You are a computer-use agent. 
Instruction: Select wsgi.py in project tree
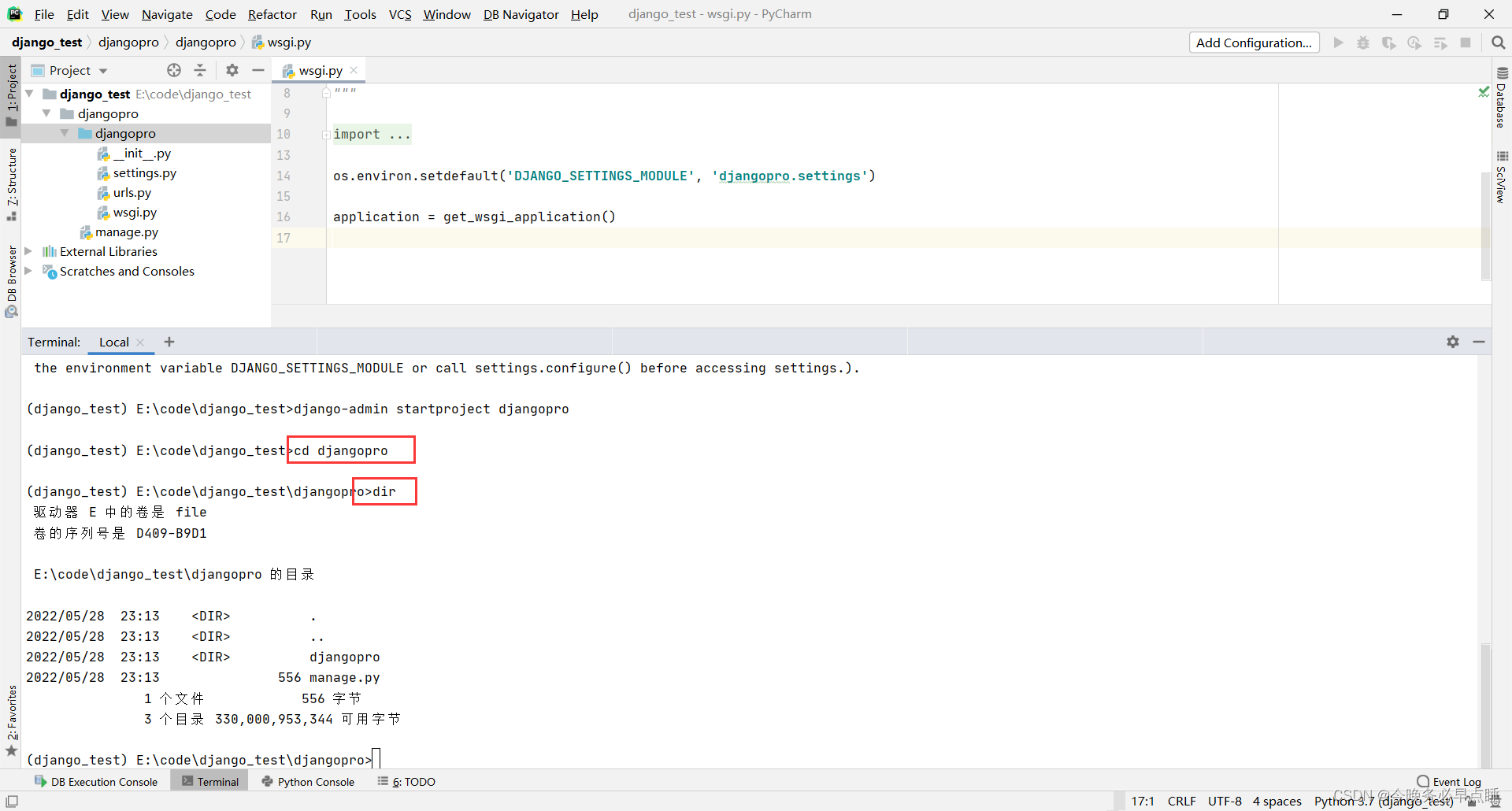(135, 212)
